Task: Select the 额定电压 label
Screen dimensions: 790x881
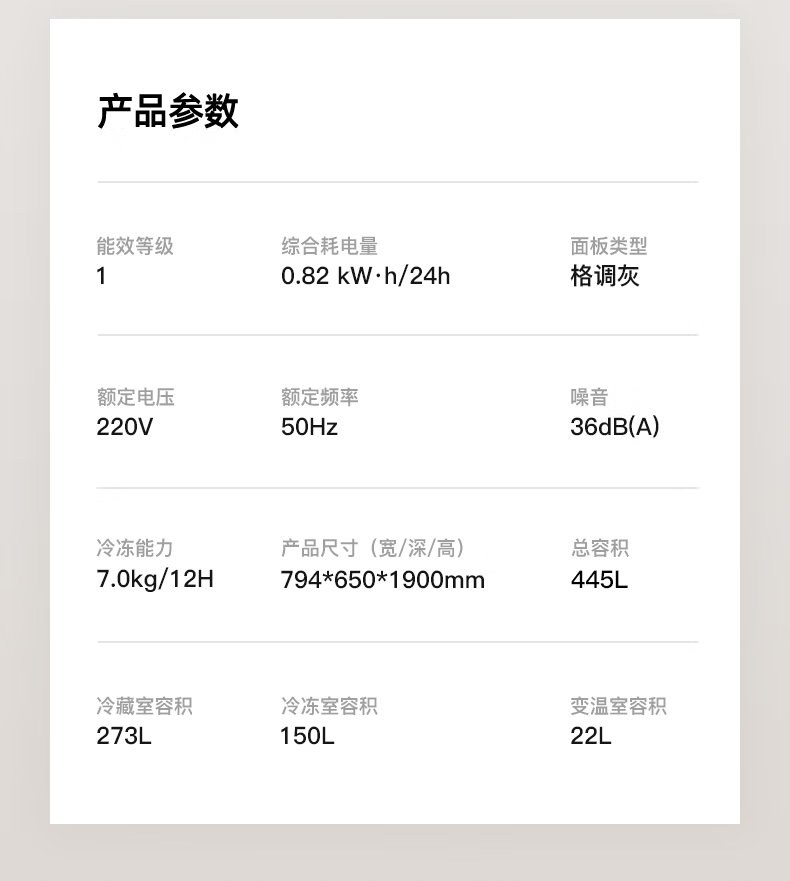Action: pyautogui.click(x=135, y=397)
